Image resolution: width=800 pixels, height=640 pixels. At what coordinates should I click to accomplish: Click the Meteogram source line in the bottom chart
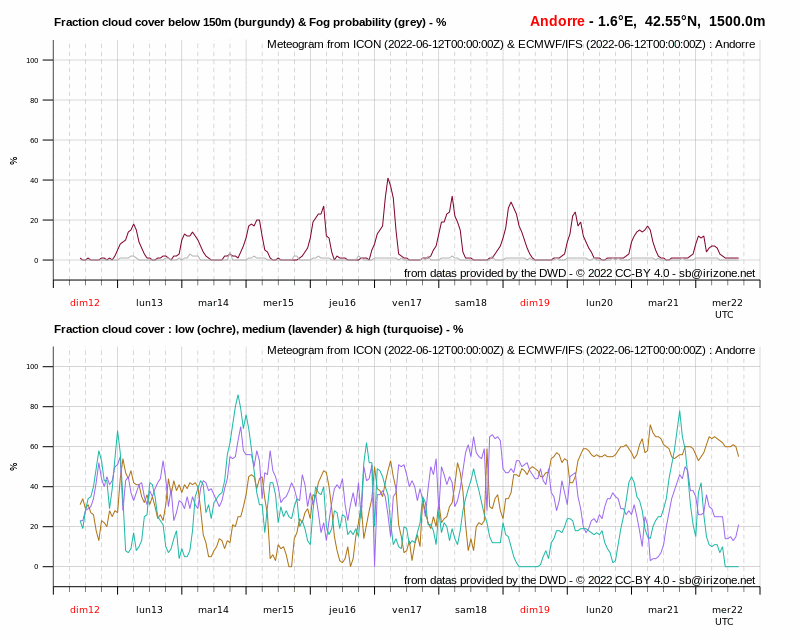[511, 351]
